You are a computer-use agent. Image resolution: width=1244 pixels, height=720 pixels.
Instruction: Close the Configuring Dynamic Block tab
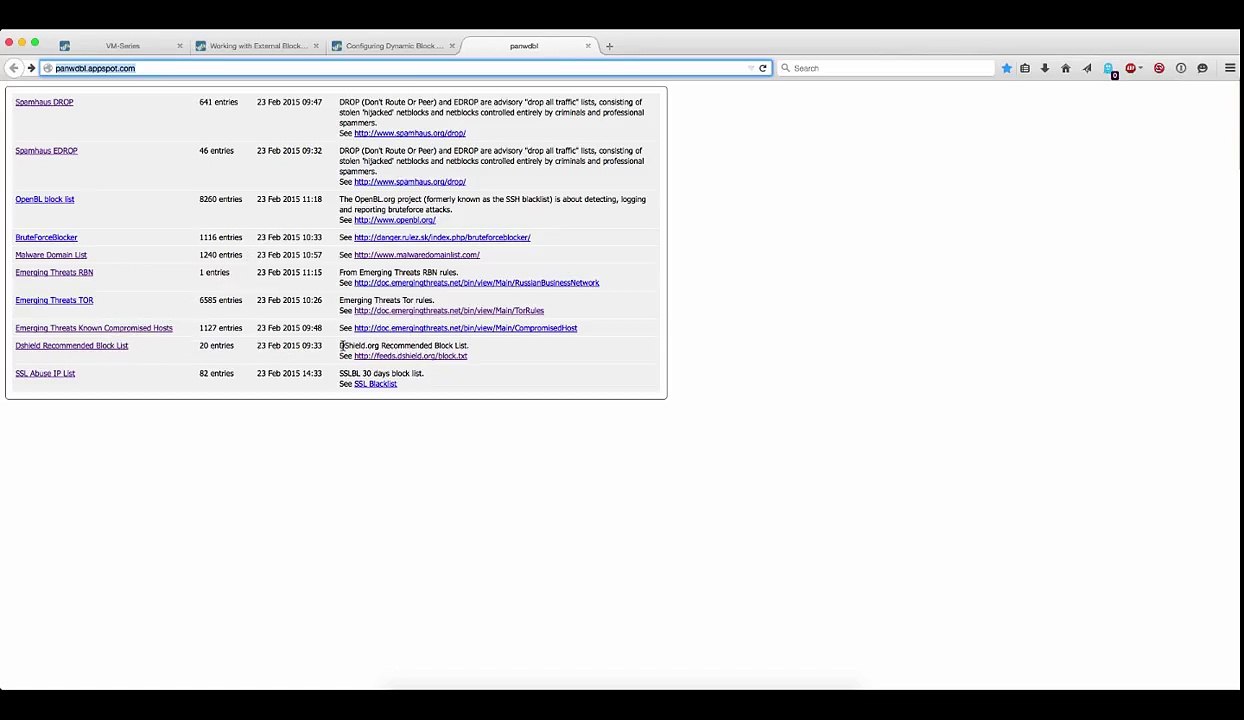coord(452,46)
